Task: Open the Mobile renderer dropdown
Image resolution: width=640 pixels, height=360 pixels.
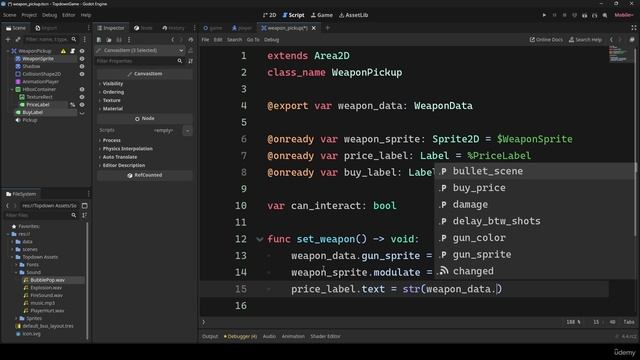Action: click(x=624, y=15)
